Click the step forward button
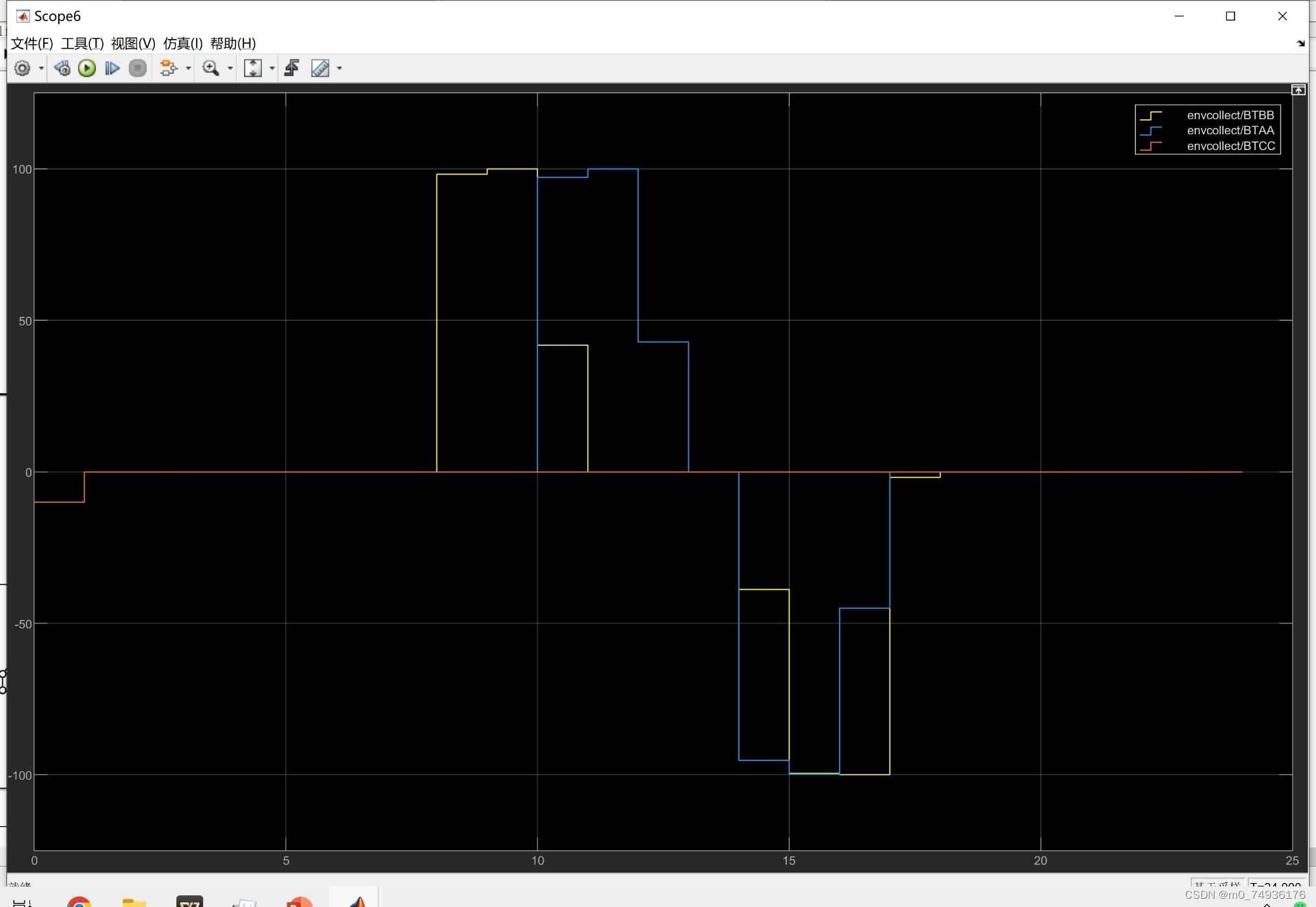 pyautogui.click(x=112, y=68)
